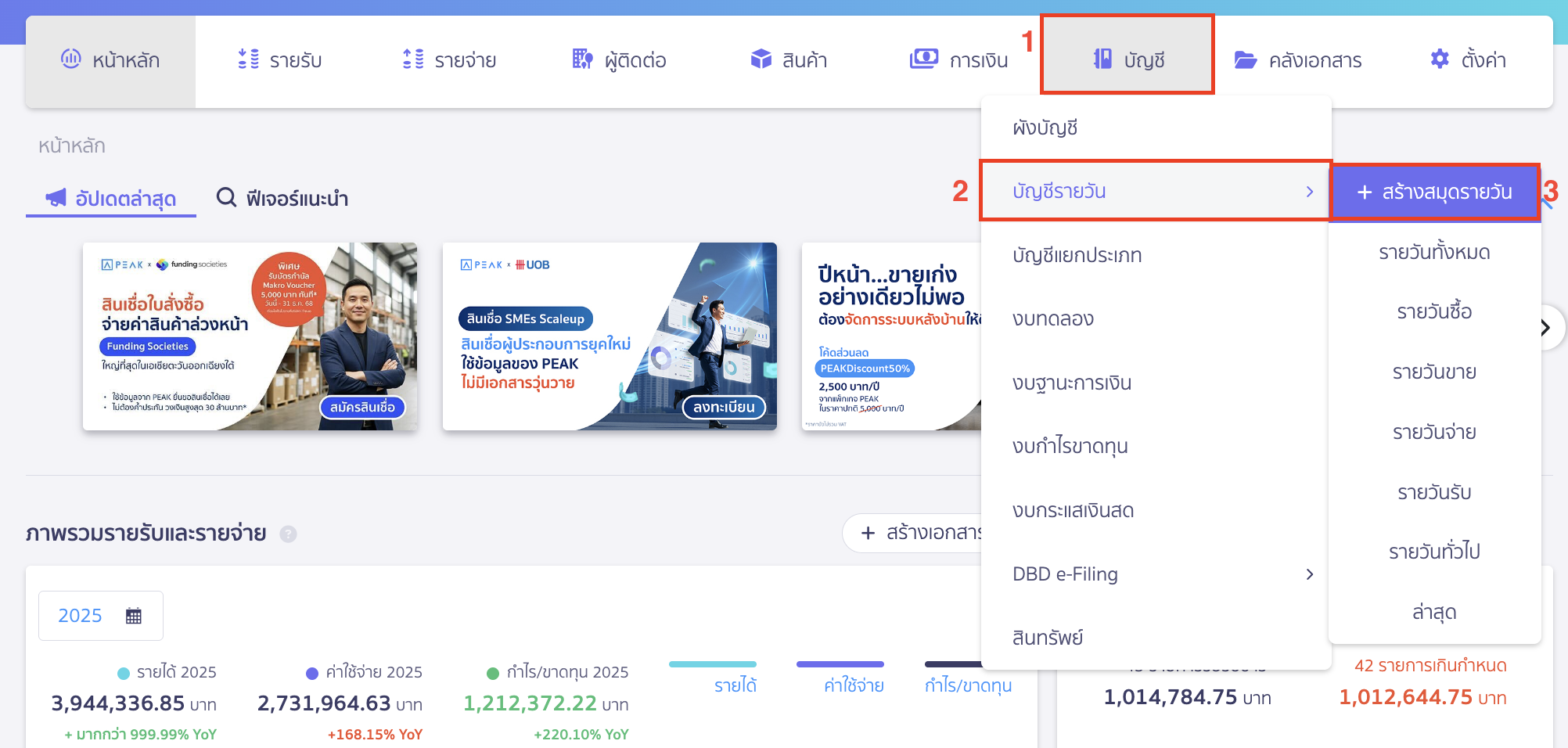Viewport: 1568px width, 748px height.
Task: Click the products box icon
Action: click(x=761, y=59)
